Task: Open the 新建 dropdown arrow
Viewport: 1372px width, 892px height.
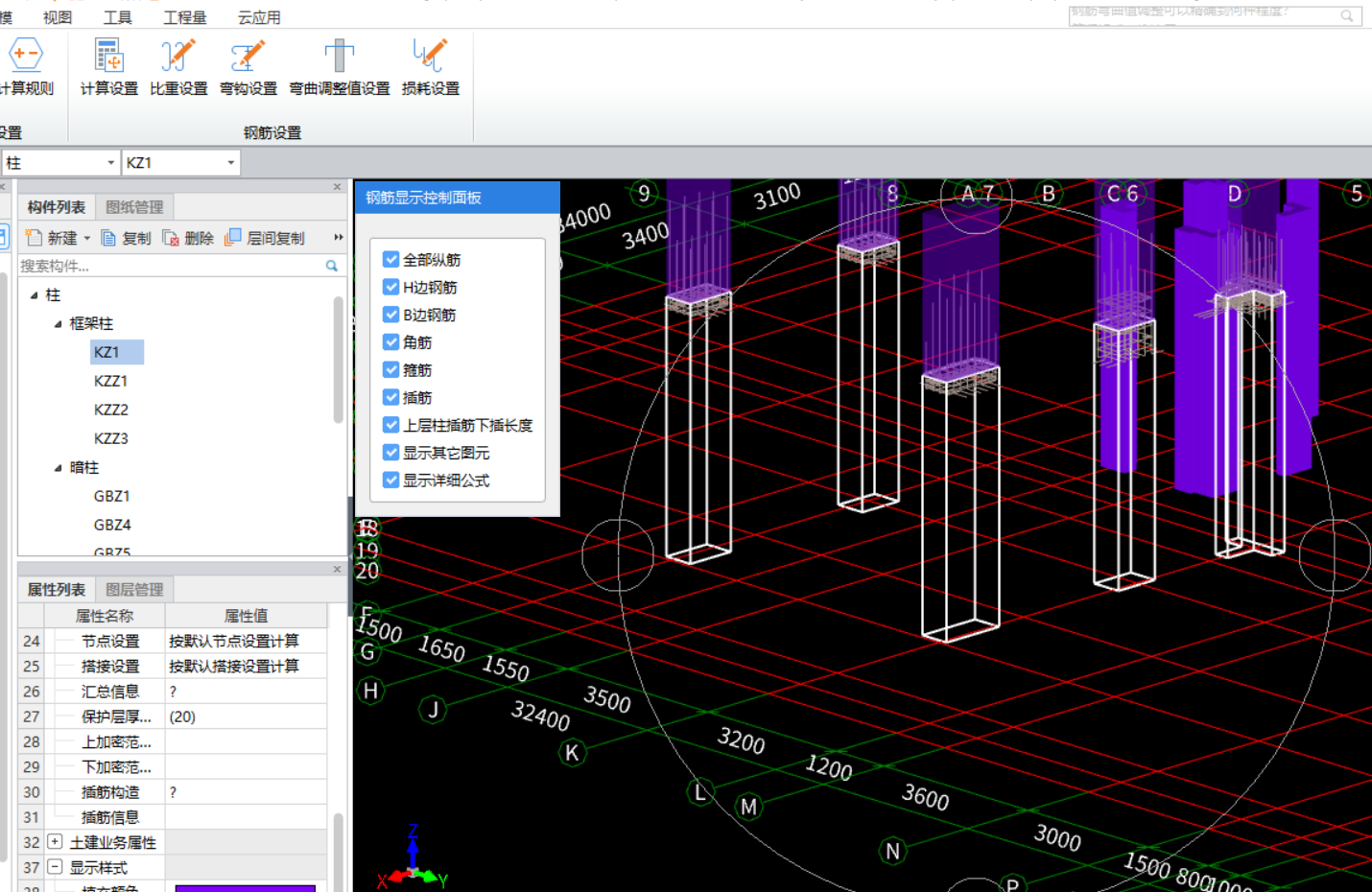Action: pos(87,238)
